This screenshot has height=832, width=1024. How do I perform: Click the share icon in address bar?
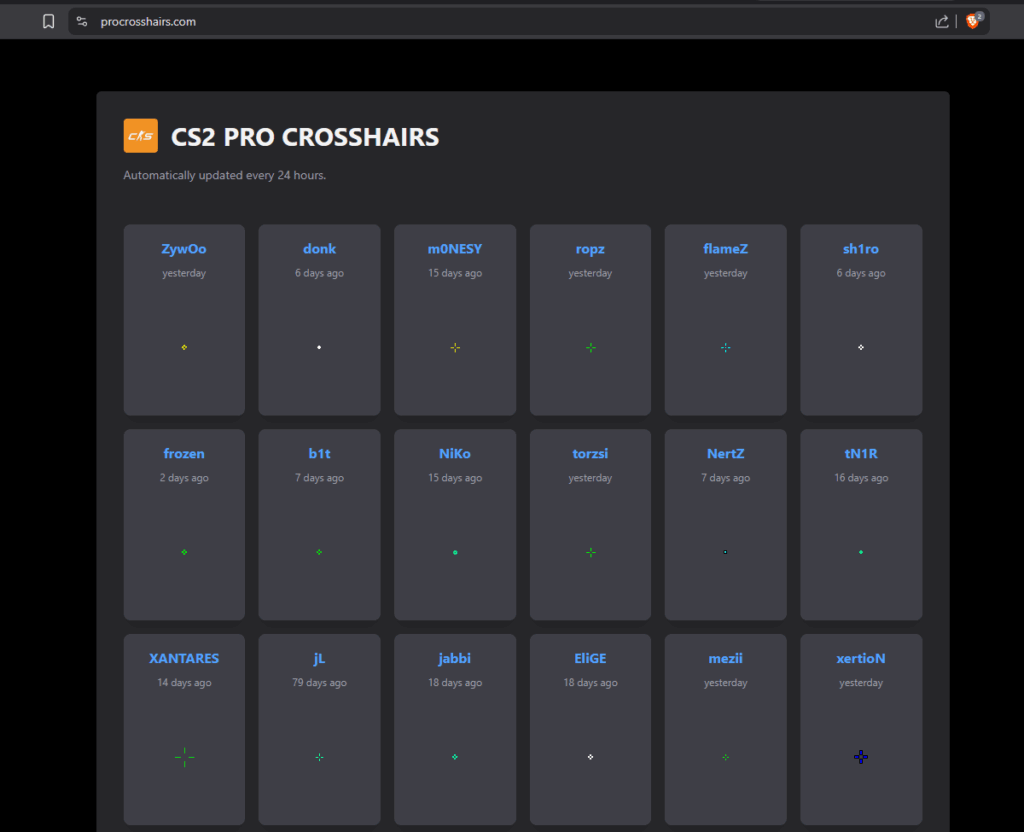[x=941, y=21]
